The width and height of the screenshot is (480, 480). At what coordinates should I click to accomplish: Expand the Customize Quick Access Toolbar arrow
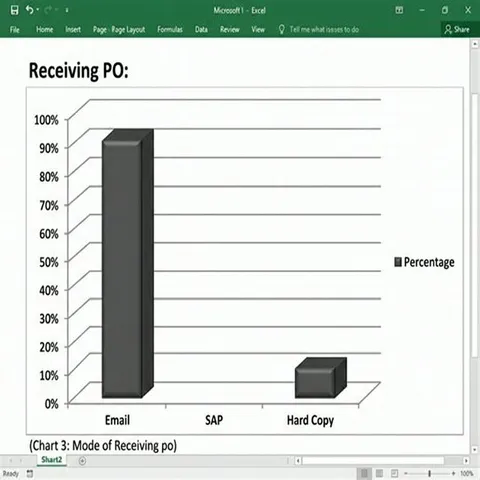click(67, 11)
